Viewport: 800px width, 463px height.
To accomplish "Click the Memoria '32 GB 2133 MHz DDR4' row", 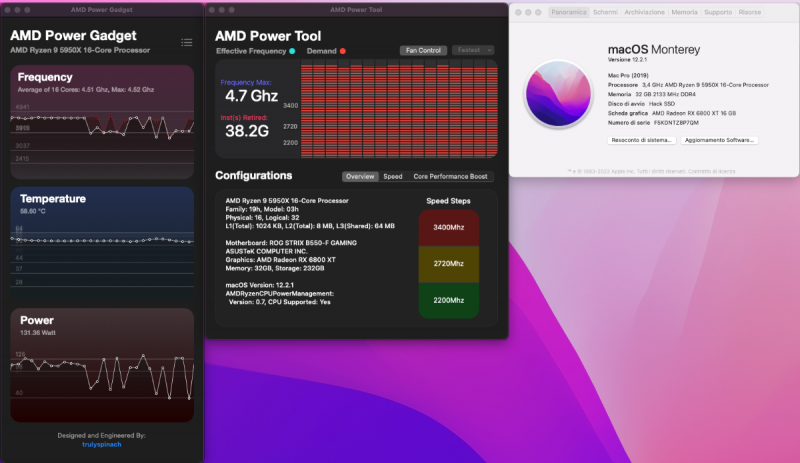I will coord(652,94).
